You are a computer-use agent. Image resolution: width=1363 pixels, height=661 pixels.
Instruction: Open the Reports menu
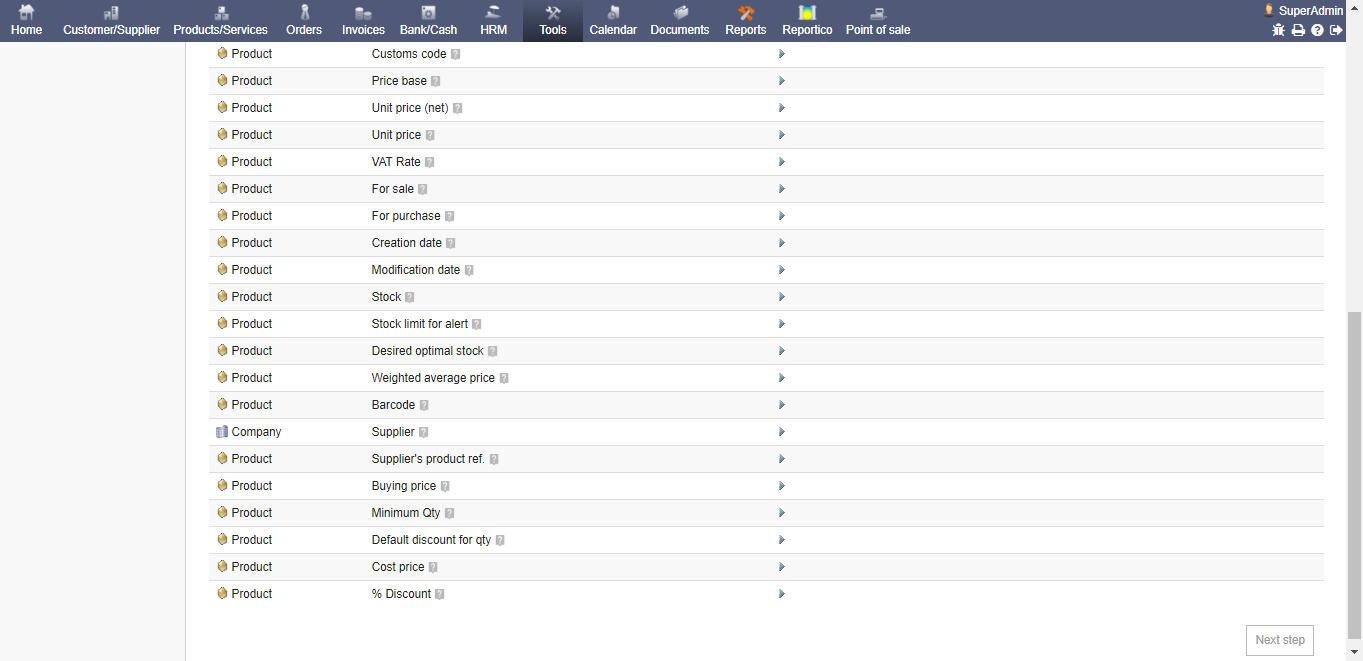point(746,21)
